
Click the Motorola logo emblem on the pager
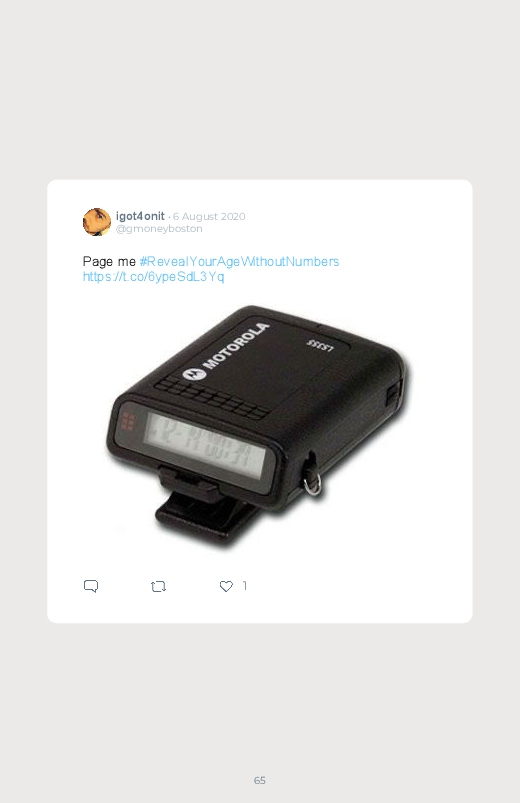pyautogui.click(x=194, y=374)
